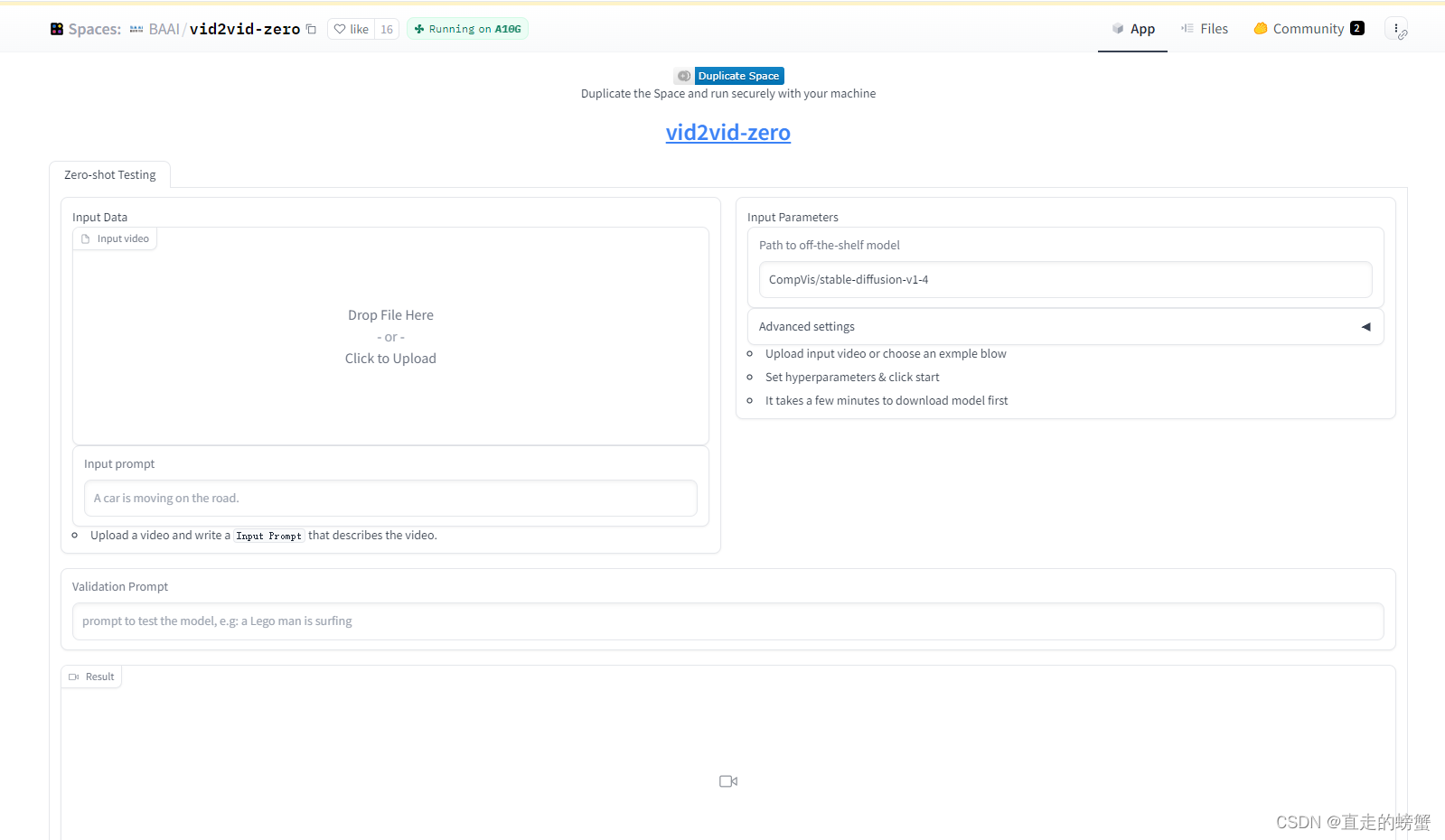This screenshot has width=1445, height=840.
Task: Click the like count 16
Action: 387,29
